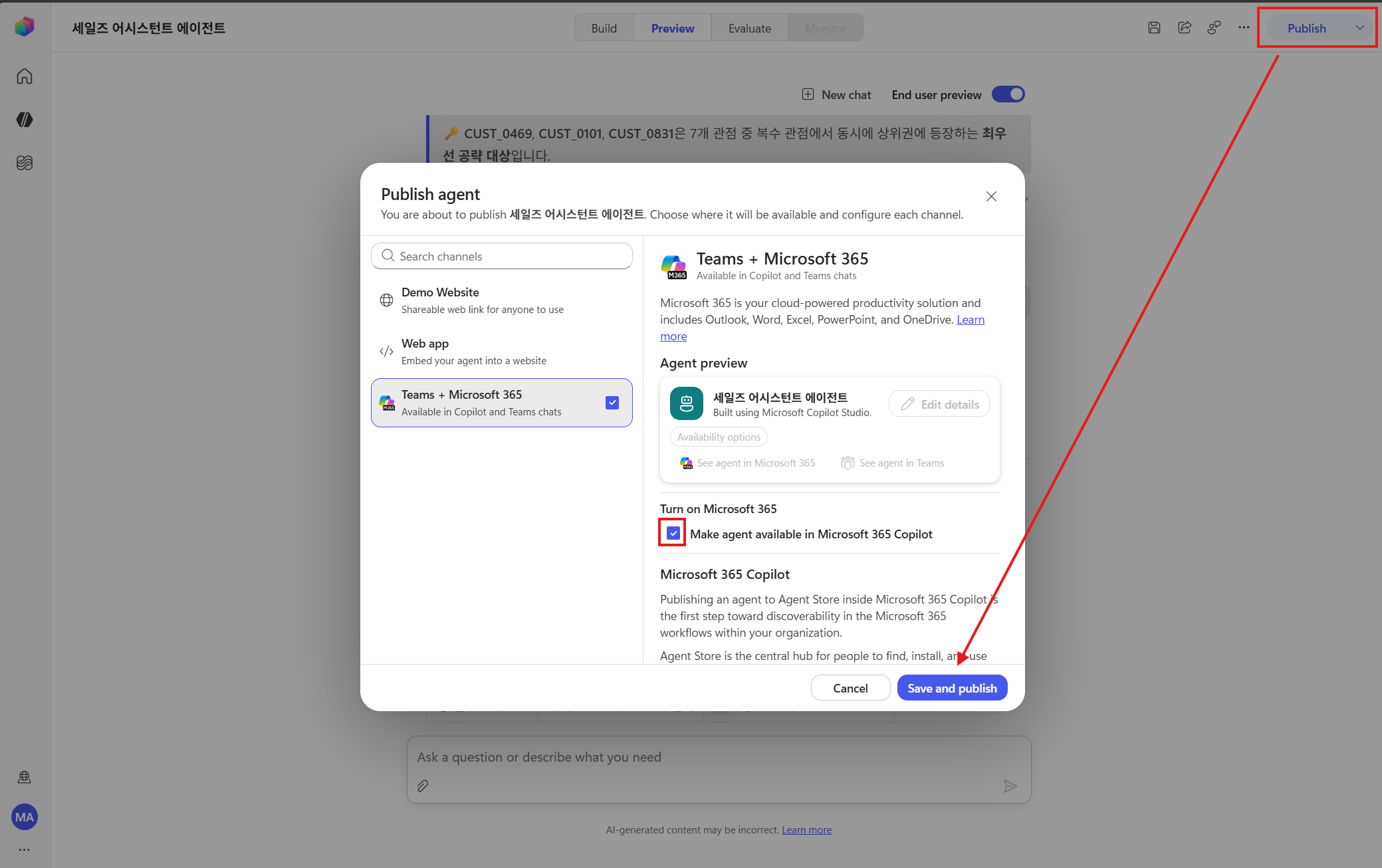This screenshot has height=868, width=1382.
Task: Expand the Publish dropdown arrow
Action: [1360, 28]
